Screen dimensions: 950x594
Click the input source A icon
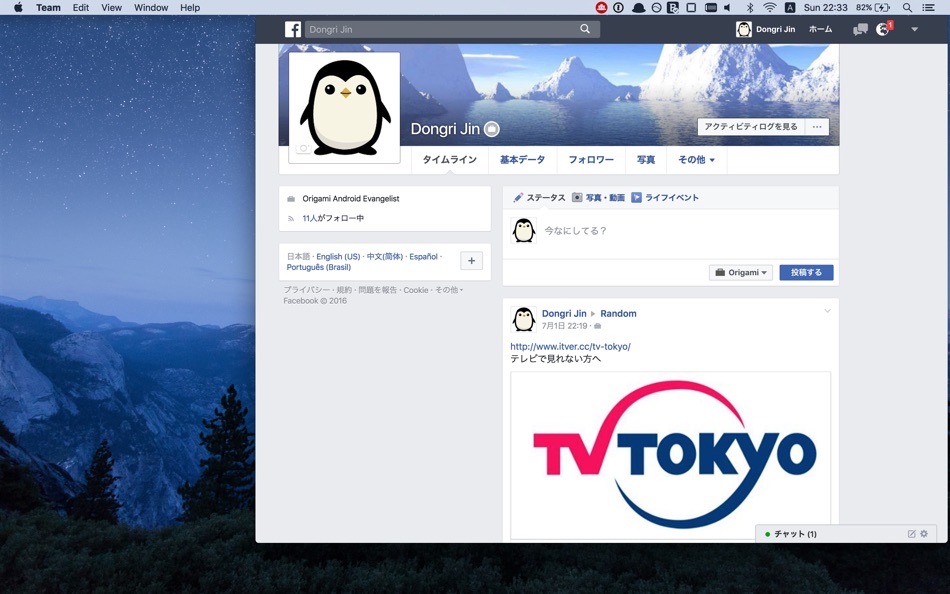tap(789, 7)
